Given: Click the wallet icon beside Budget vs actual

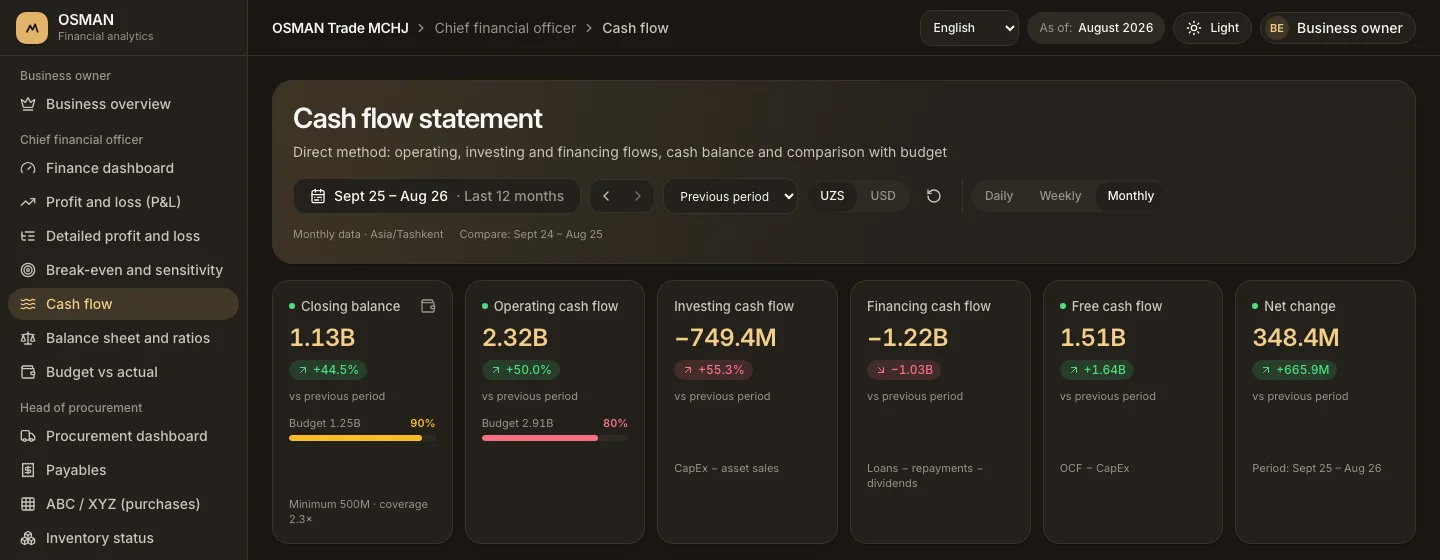Looking at the screenshot, I should pyautogui.click(x=28, y=372).
